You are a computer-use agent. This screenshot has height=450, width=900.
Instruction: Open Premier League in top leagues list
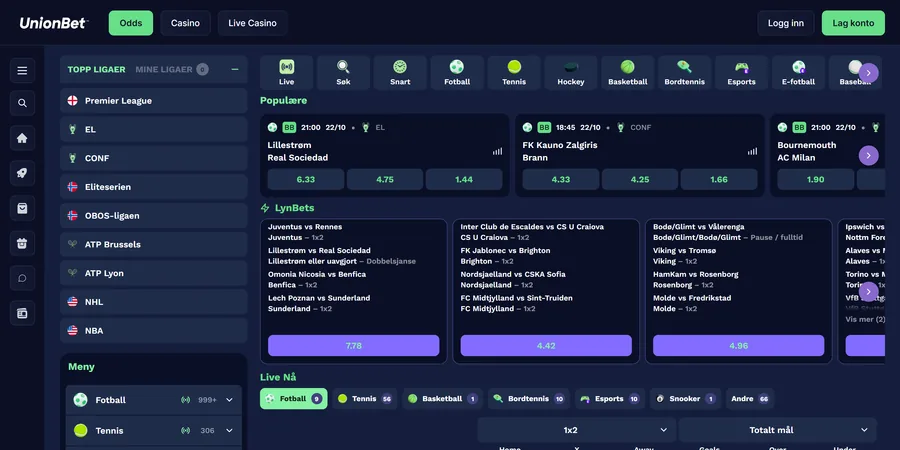(x=154, y=101)
